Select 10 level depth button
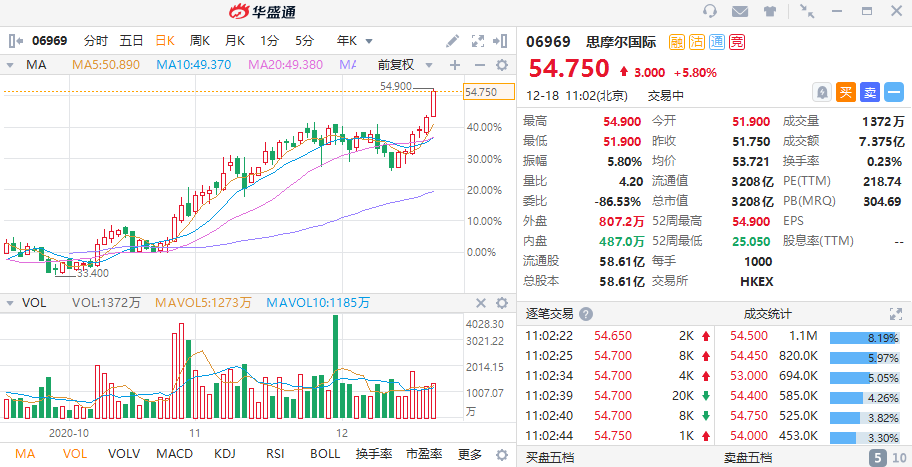912x467 pixels. 899,457
